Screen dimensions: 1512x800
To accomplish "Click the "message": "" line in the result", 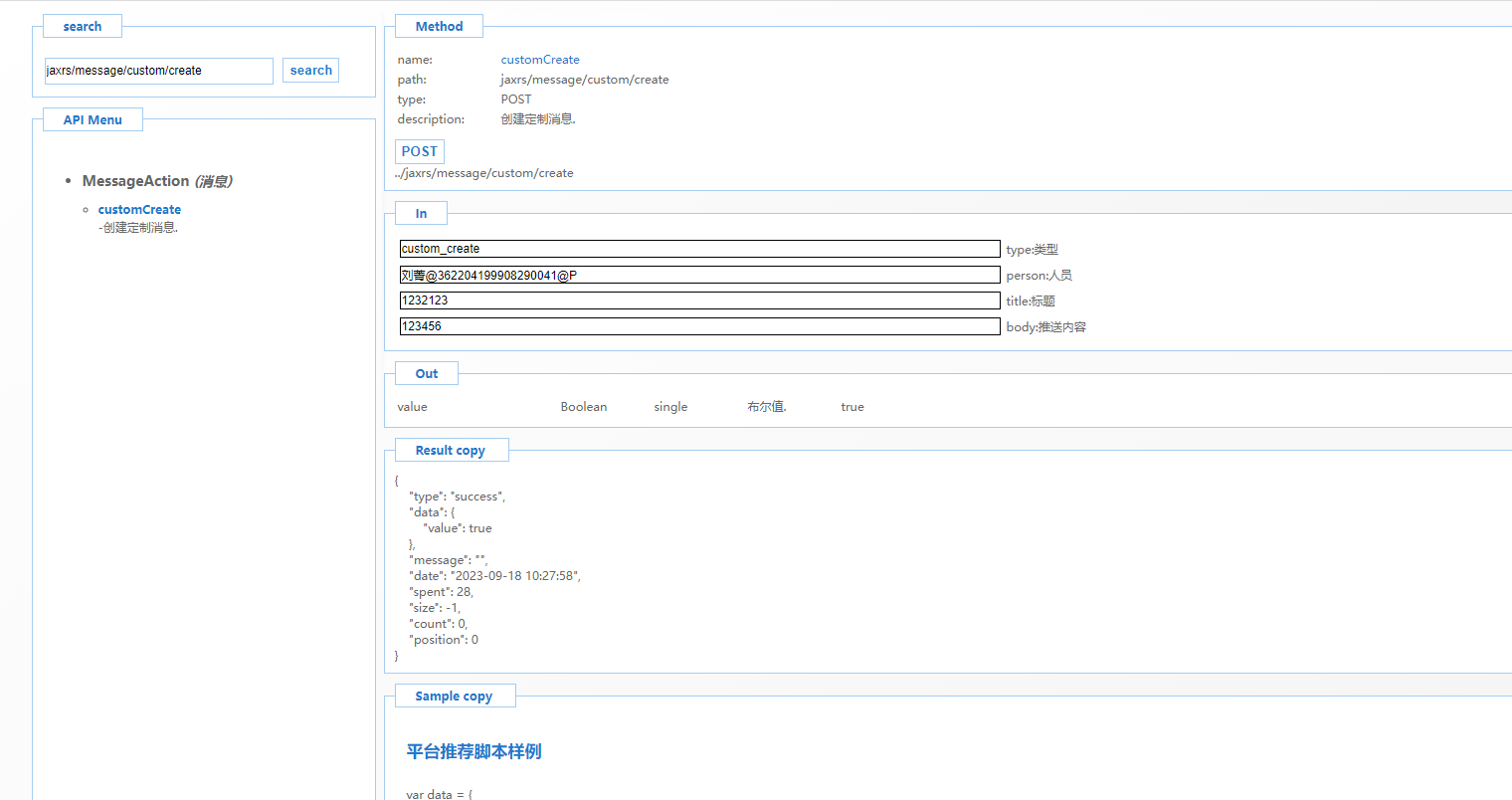I will pos(449,560).
